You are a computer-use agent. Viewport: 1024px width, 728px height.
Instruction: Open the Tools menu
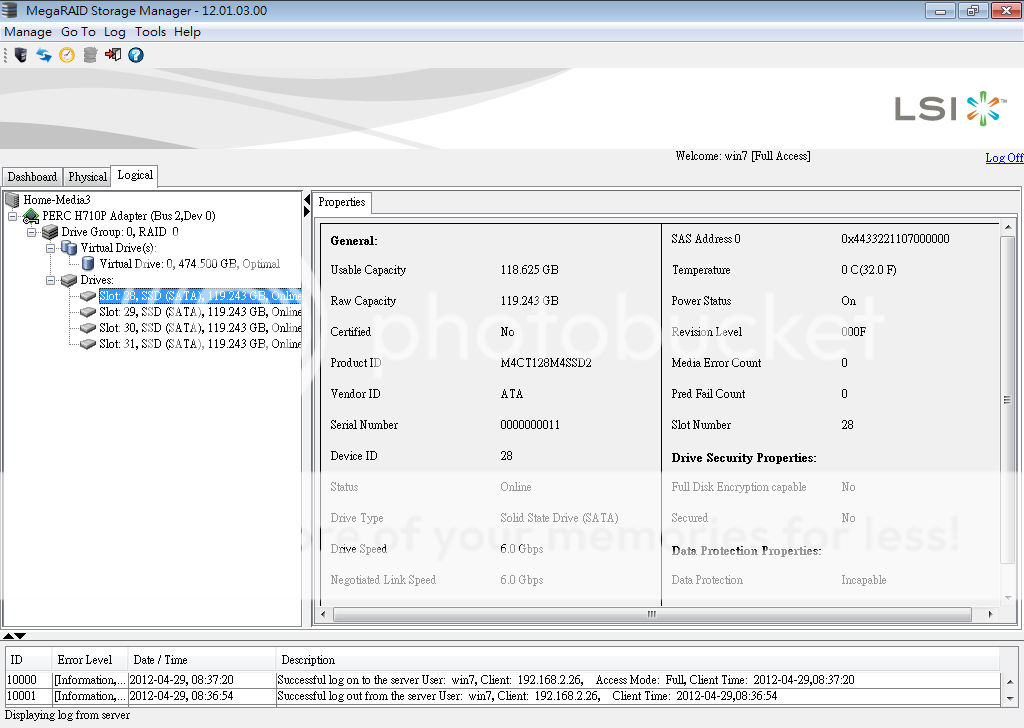point(151,32)
